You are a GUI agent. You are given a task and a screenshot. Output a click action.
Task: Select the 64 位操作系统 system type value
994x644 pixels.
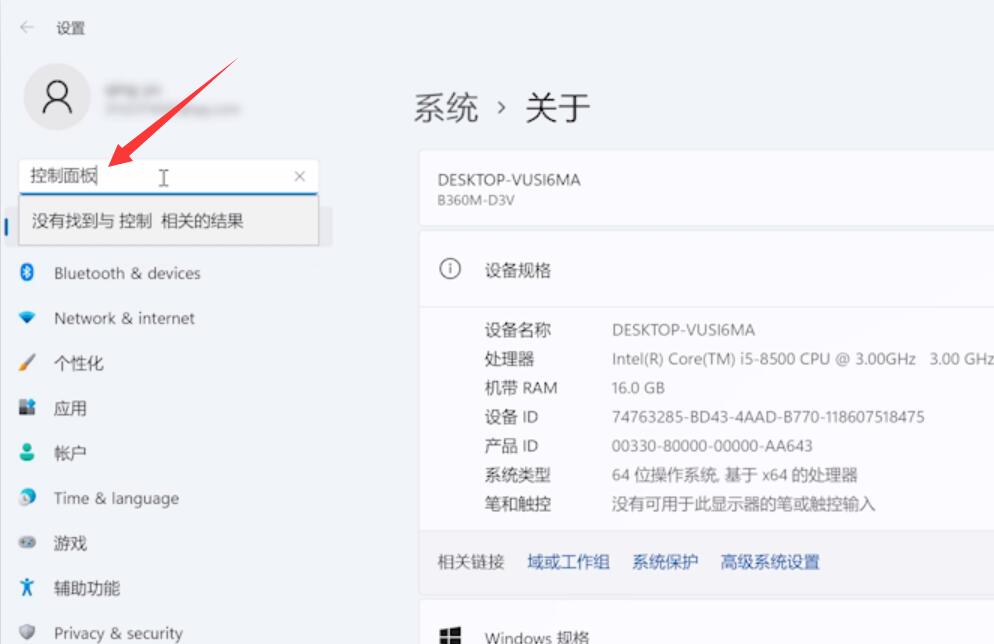[x=734, y=475]
